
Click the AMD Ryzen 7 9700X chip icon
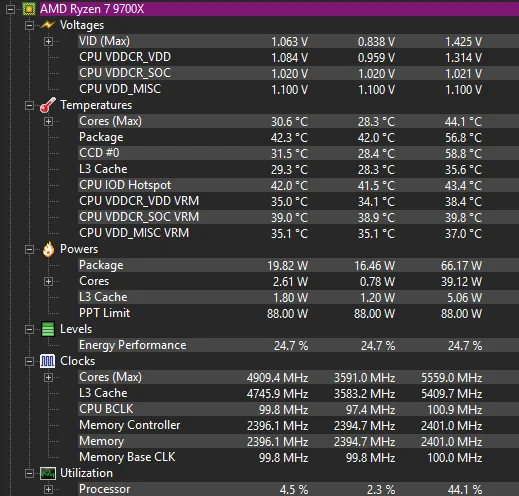click(29, 9)
